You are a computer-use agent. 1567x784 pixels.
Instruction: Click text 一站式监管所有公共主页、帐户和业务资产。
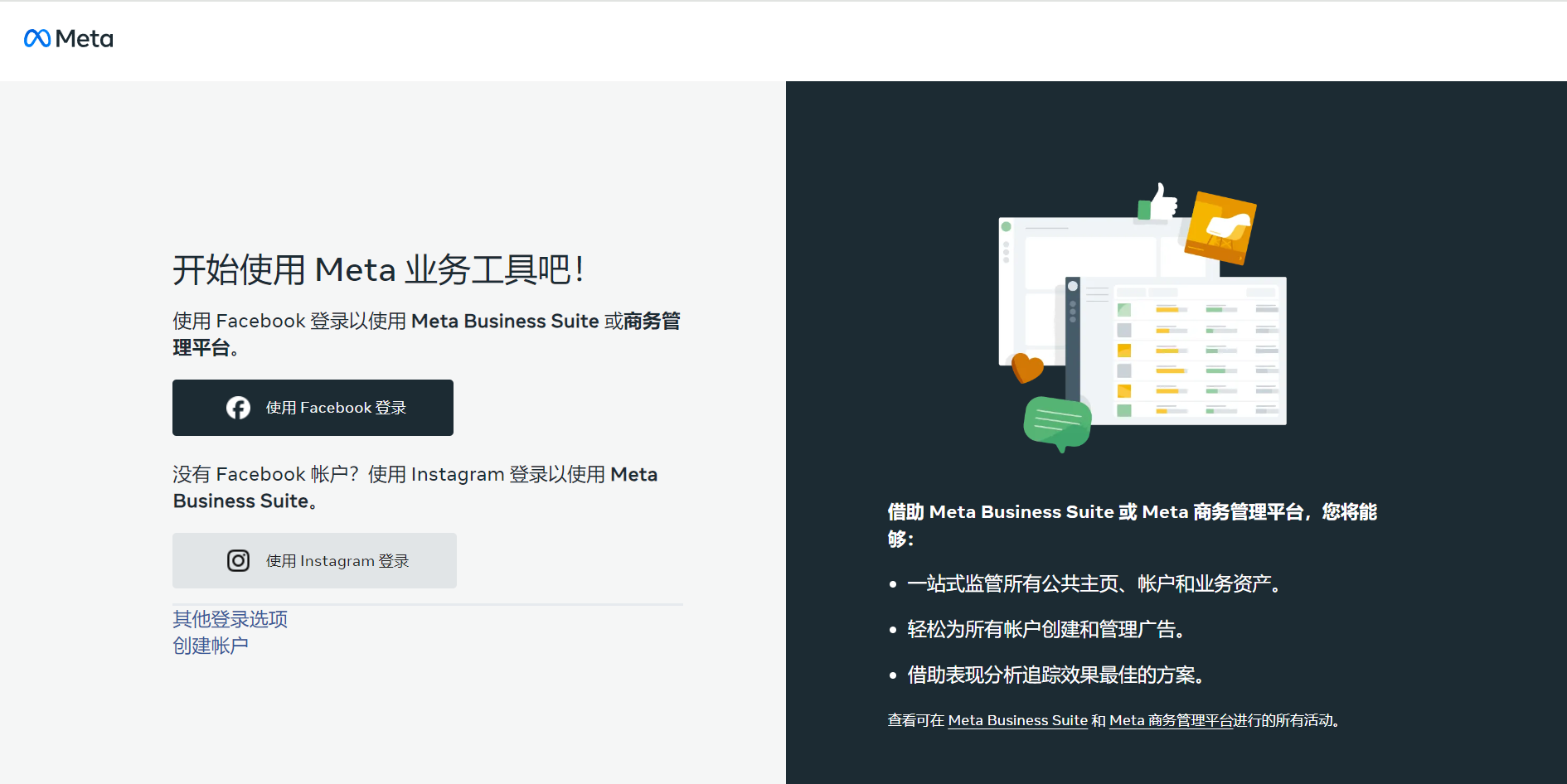(1096, 584)
